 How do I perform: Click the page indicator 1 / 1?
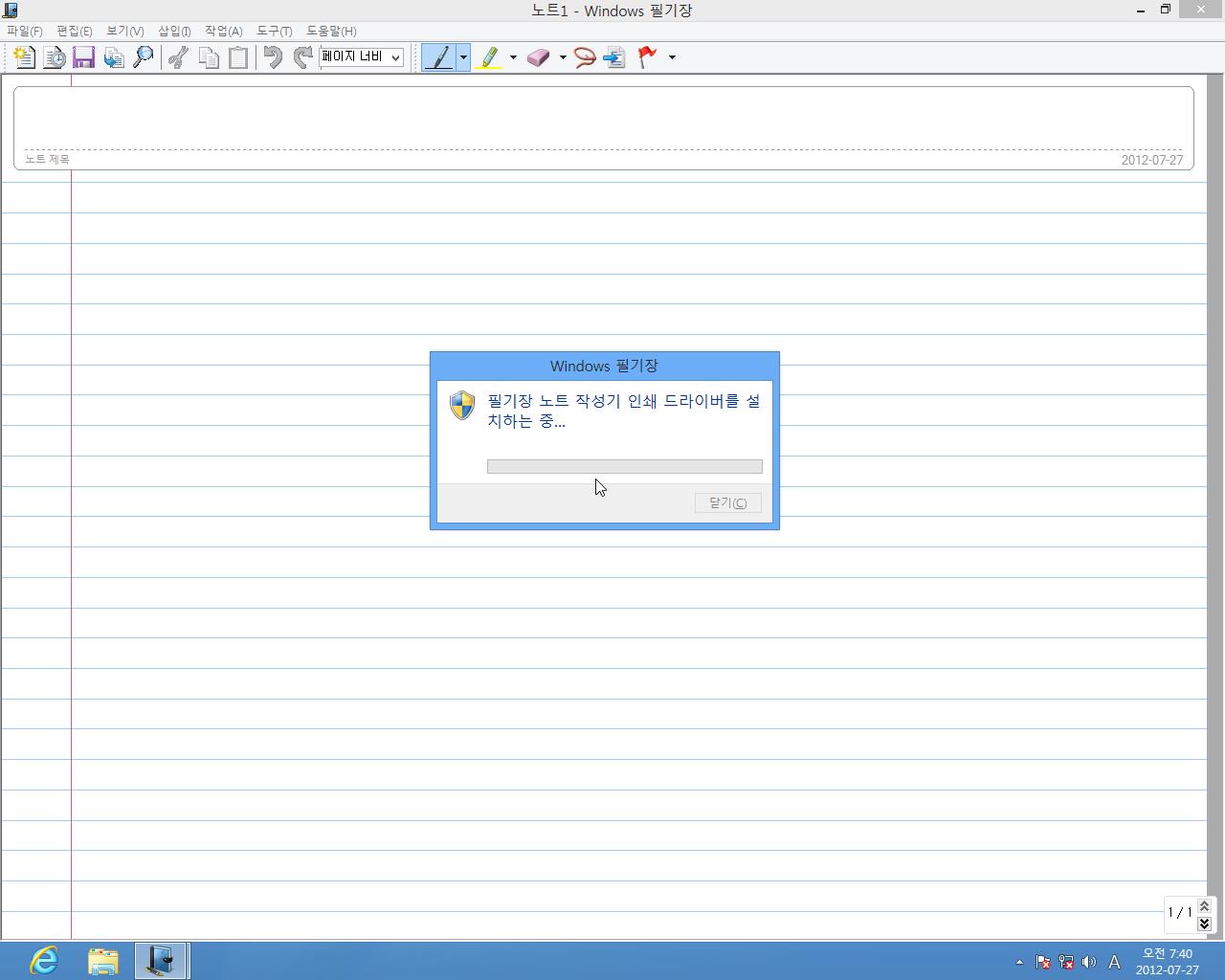[x=1180, y=913]
